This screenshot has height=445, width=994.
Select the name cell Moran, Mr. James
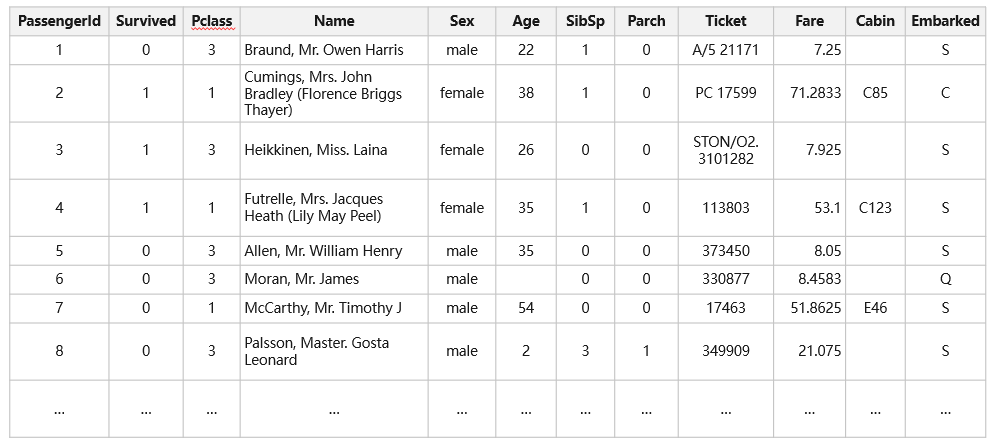(x=302, y=279)
